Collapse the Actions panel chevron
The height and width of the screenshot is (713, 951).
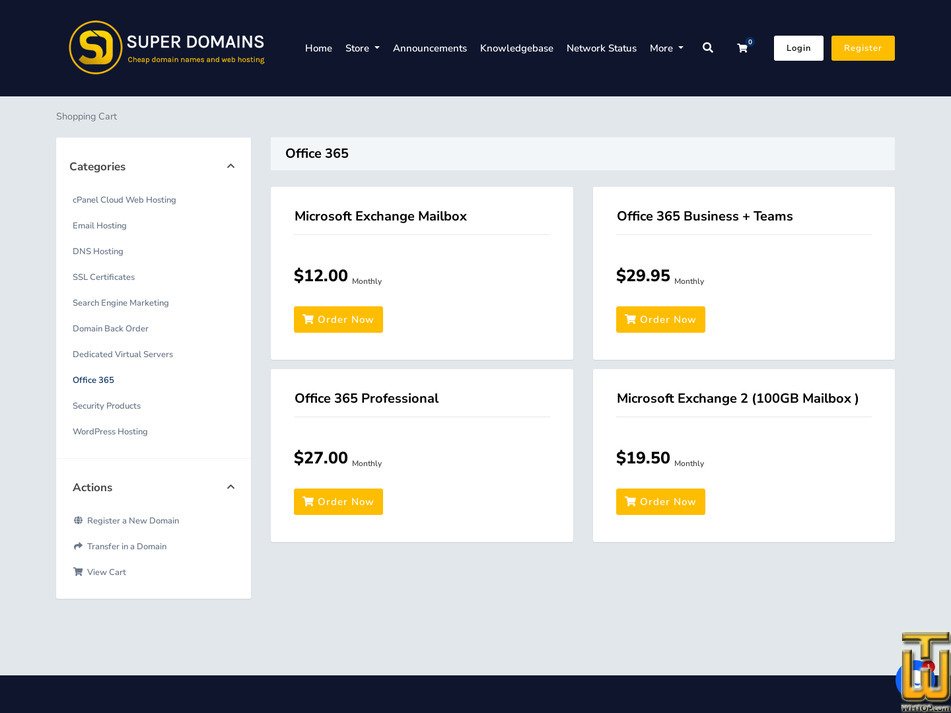[230, 487]
